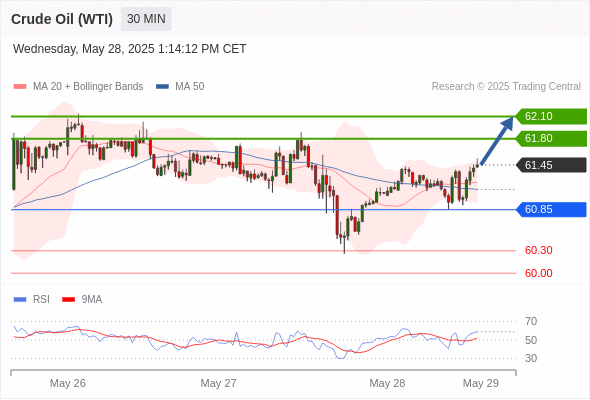Click the 9MA legend label
This screenshot has width=590, height=400.
pos(92,300)
